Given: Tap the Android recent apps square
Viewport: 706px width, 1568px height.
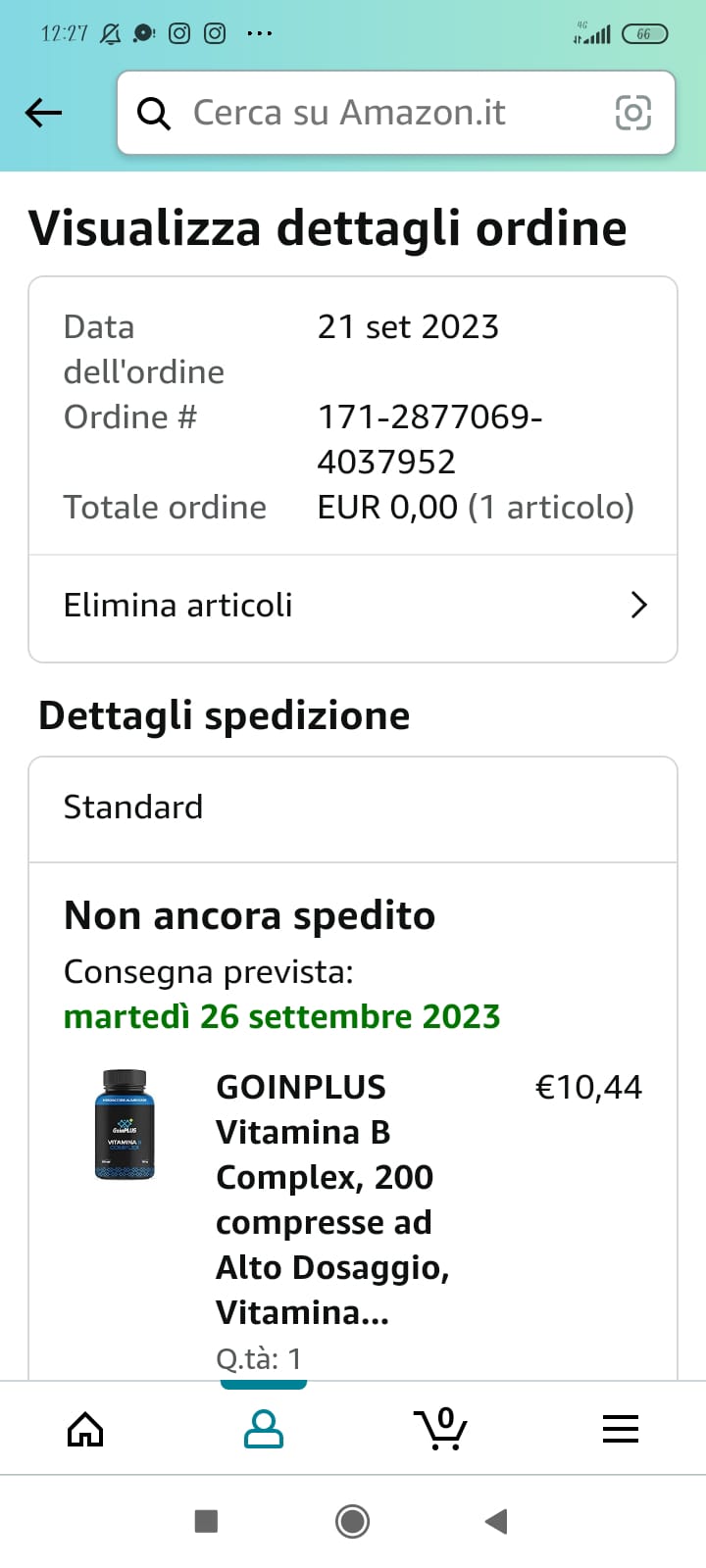Looking at the screenshot, I should coord(206,1521).
